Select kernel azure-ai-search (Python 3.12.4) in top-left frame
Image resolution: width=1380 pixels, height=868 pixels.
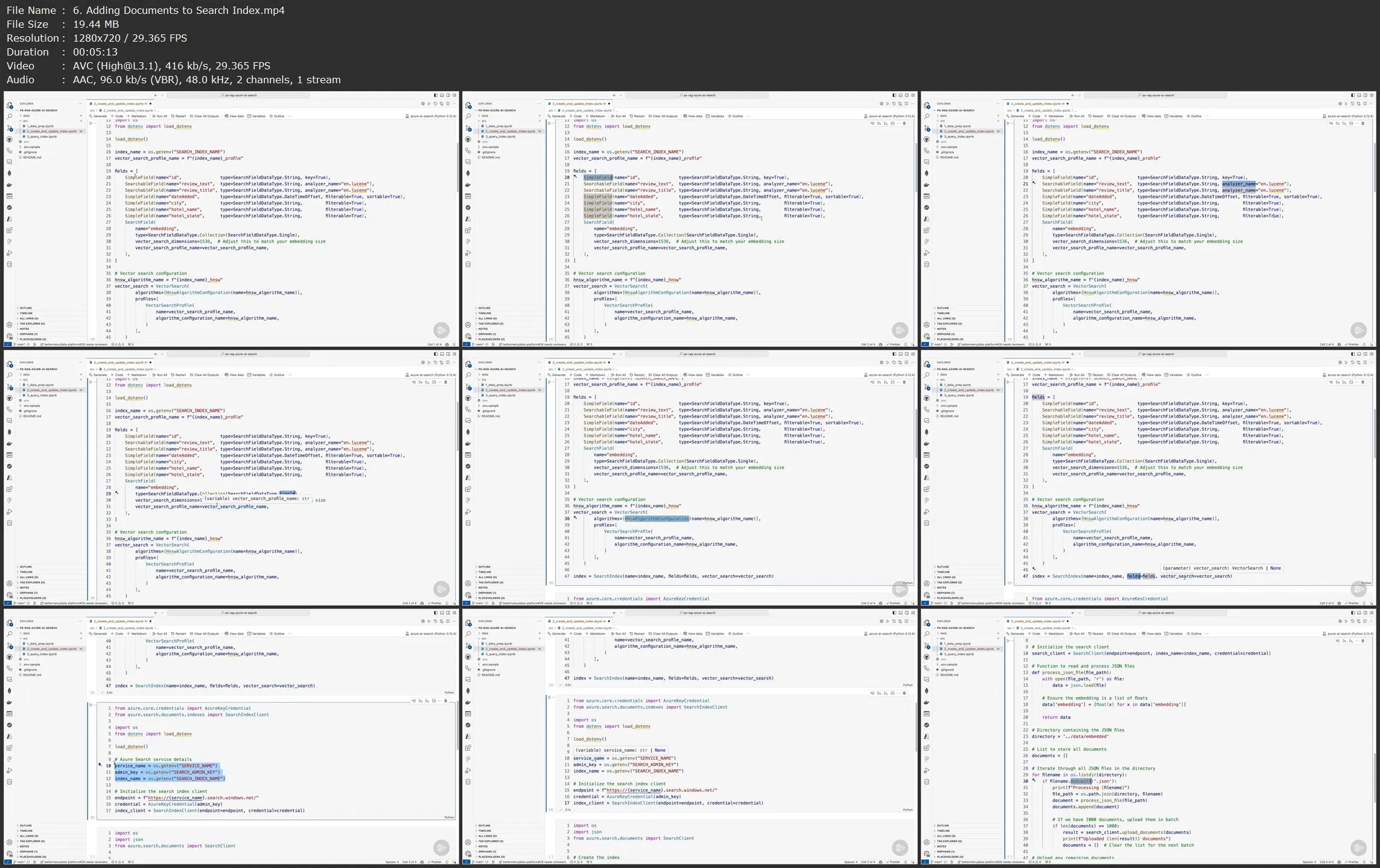431,116
